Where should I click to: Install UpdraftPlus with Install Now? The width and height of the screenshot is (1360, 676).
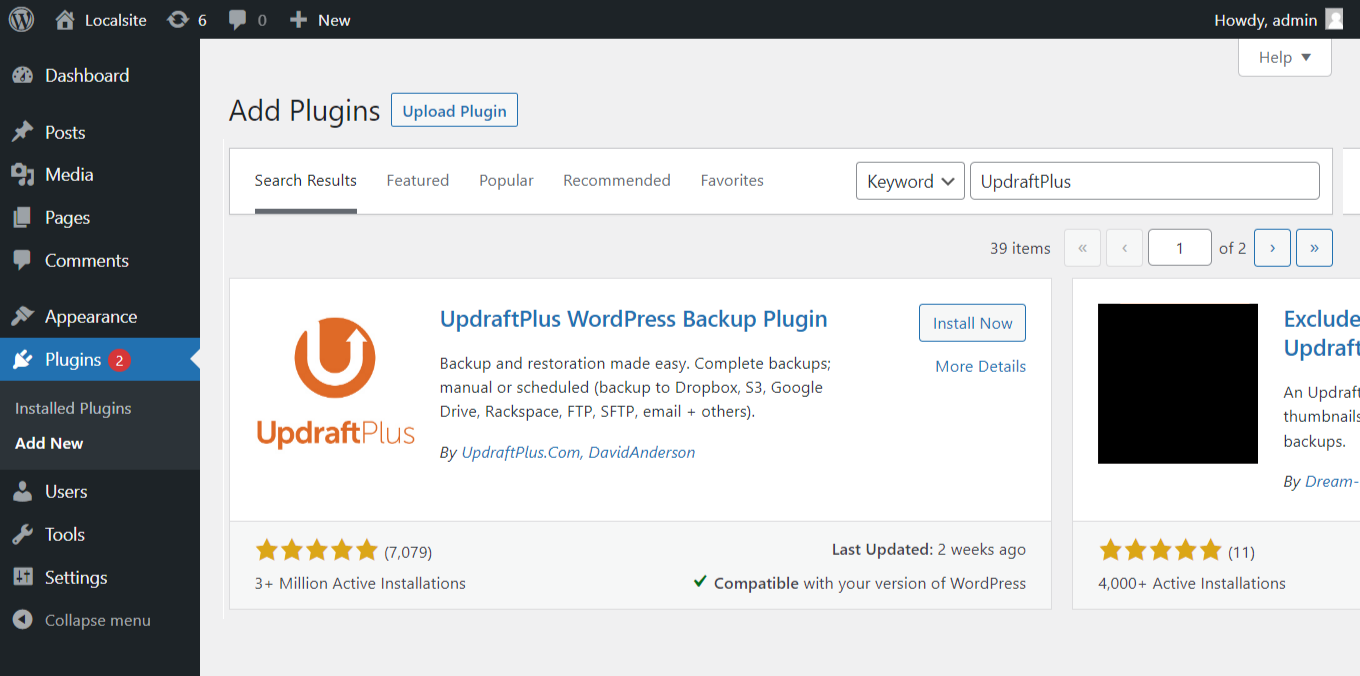(972, 323)
